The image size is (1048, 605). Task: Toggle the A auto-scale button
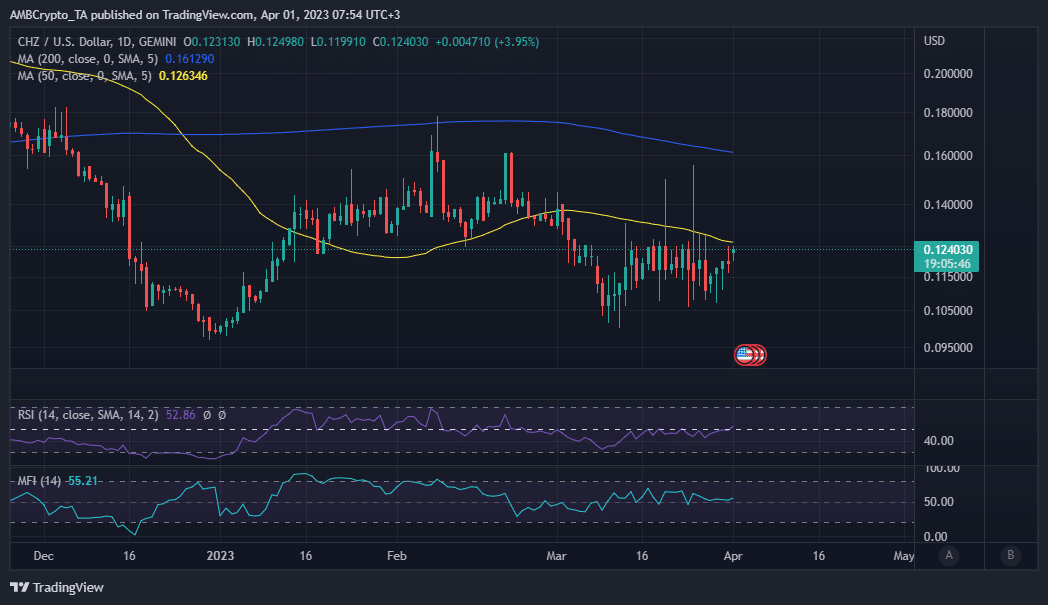point(947,555)
